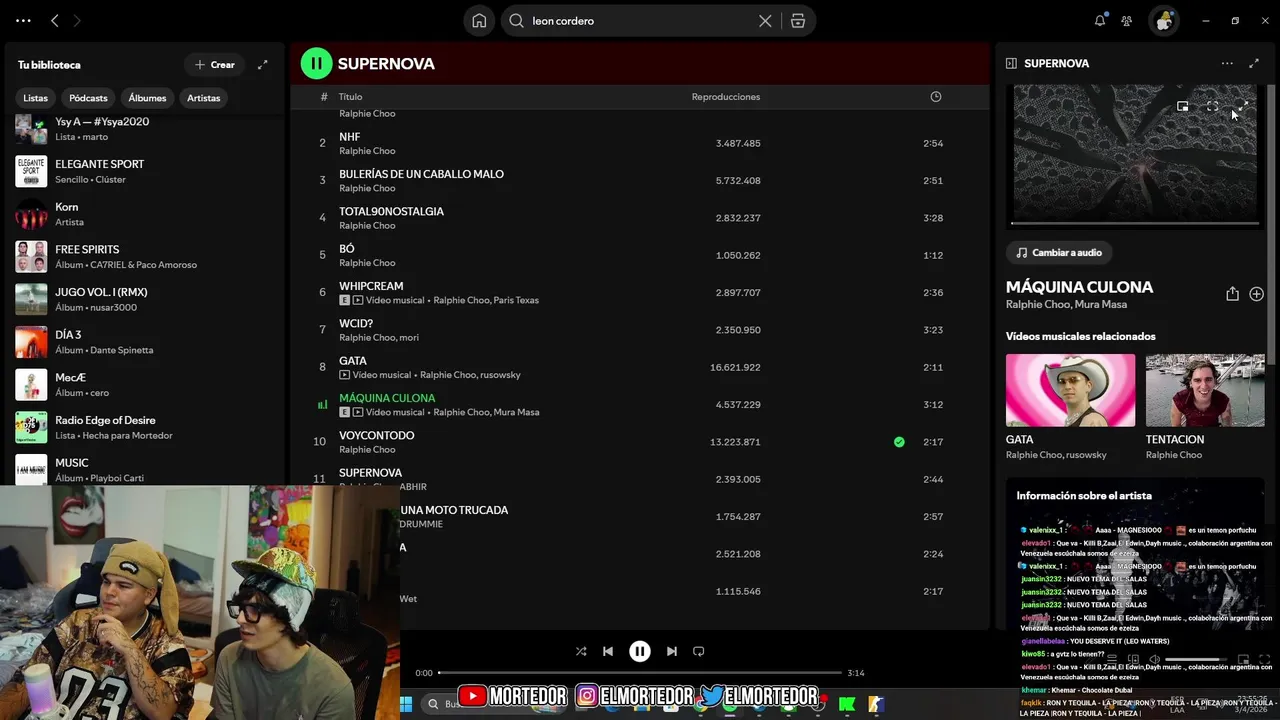Pause playback in the bottom player bar

[640, 651]
